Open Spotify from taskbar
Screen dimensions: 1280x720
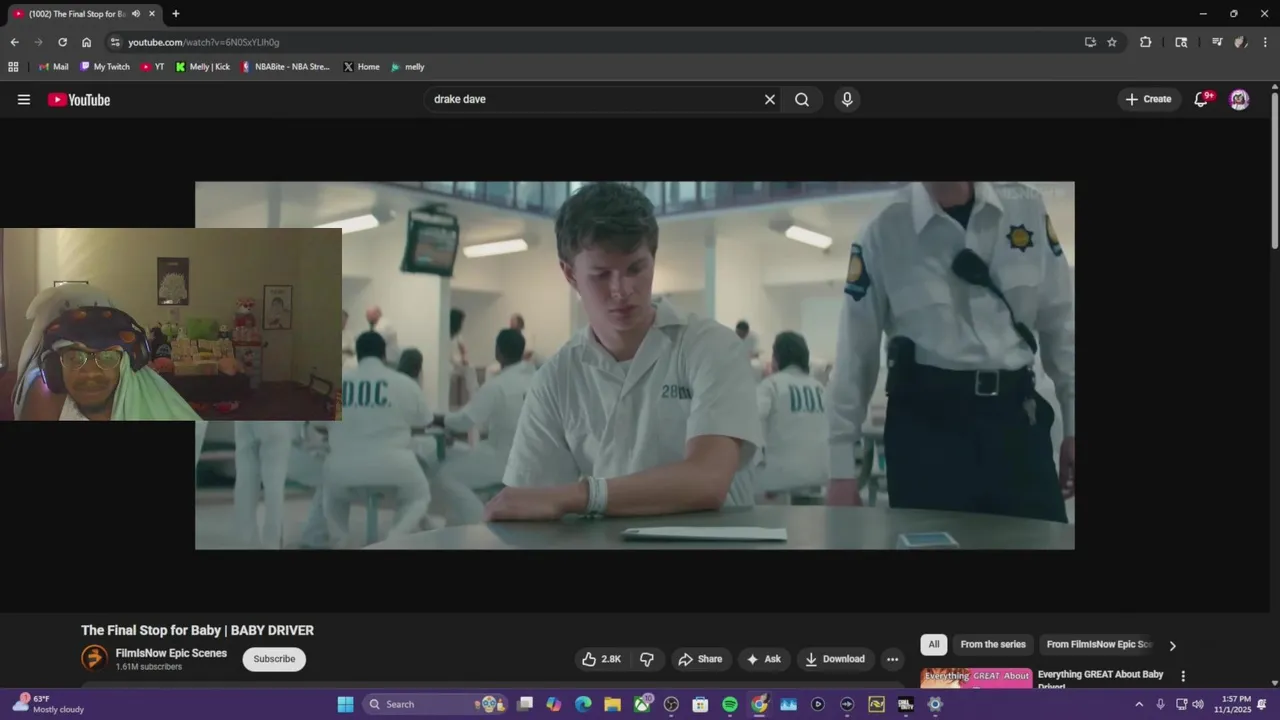[x=730, y=704]
